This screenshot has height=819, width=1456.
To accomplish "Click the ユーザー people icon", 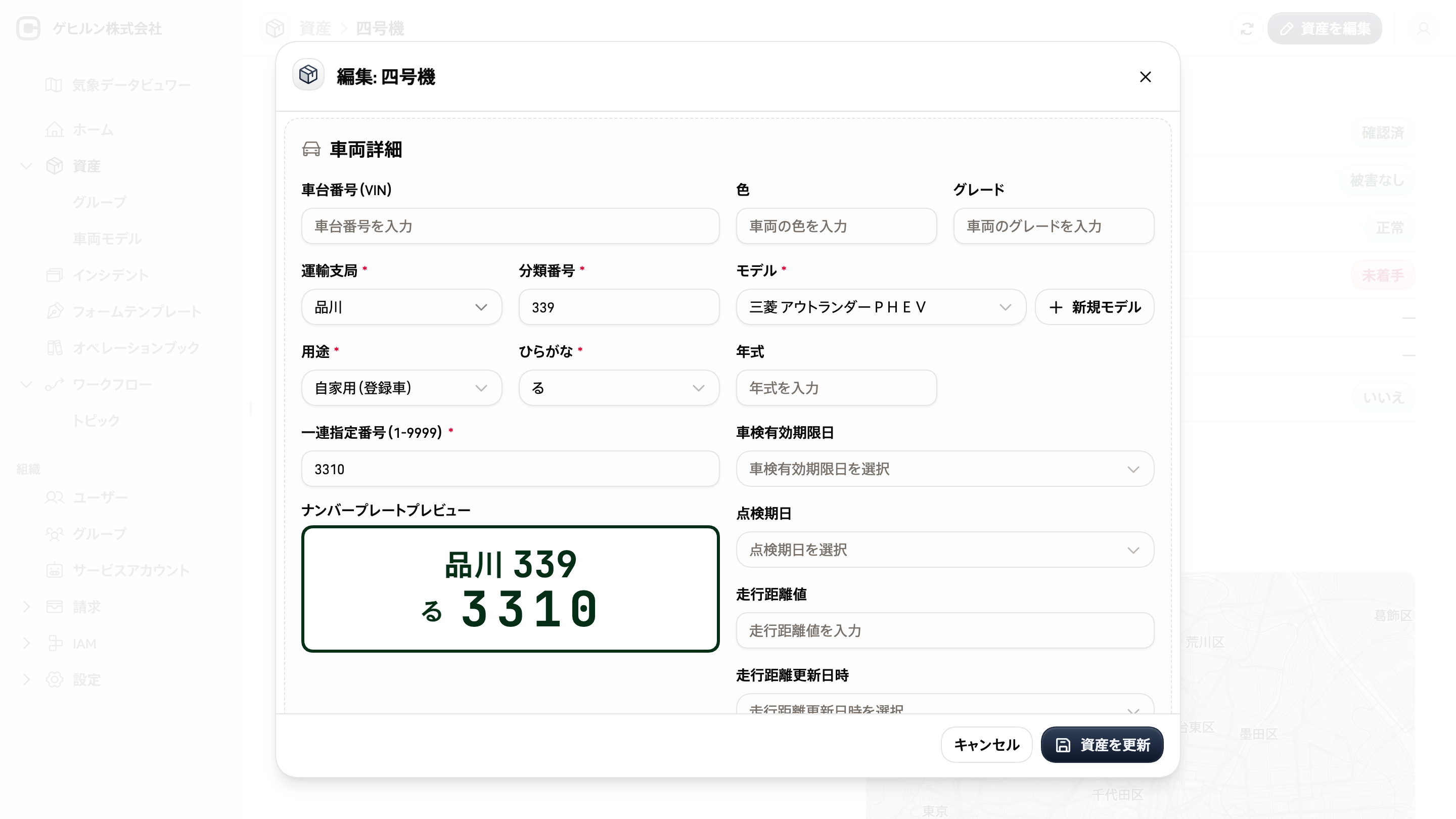I will [54, 497].
